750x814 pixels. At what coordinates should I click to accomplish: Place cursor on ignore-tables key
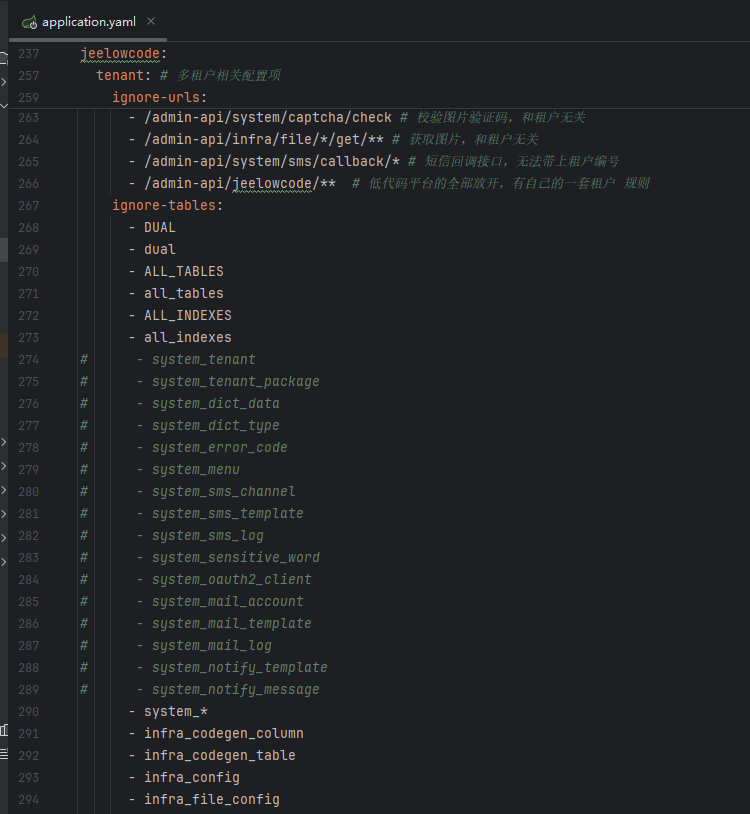(166, 205)
